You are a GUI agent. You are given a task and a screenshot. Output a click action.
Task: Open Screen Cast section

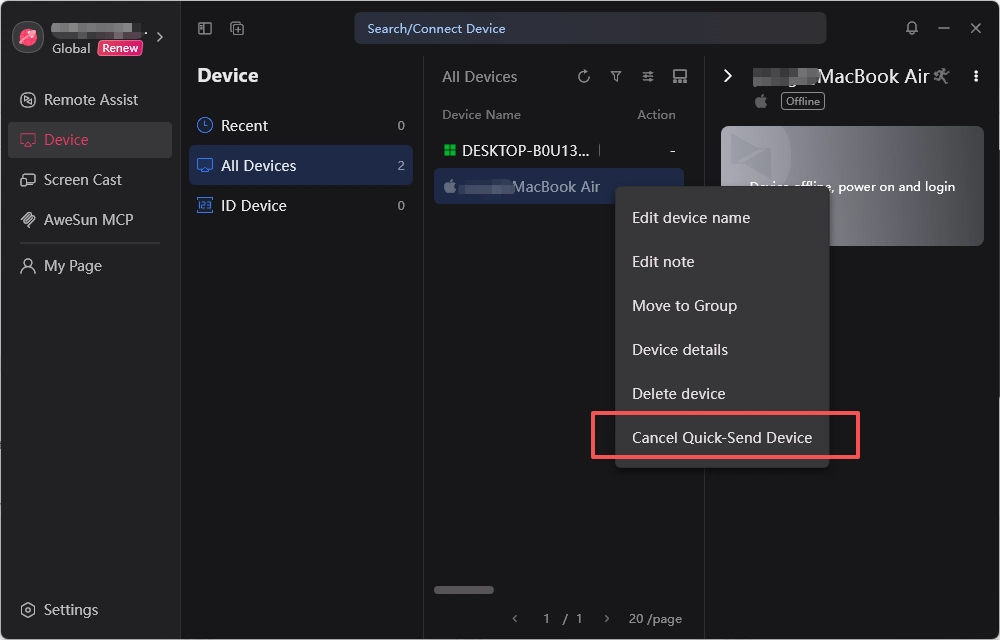(x=90, y=180)
